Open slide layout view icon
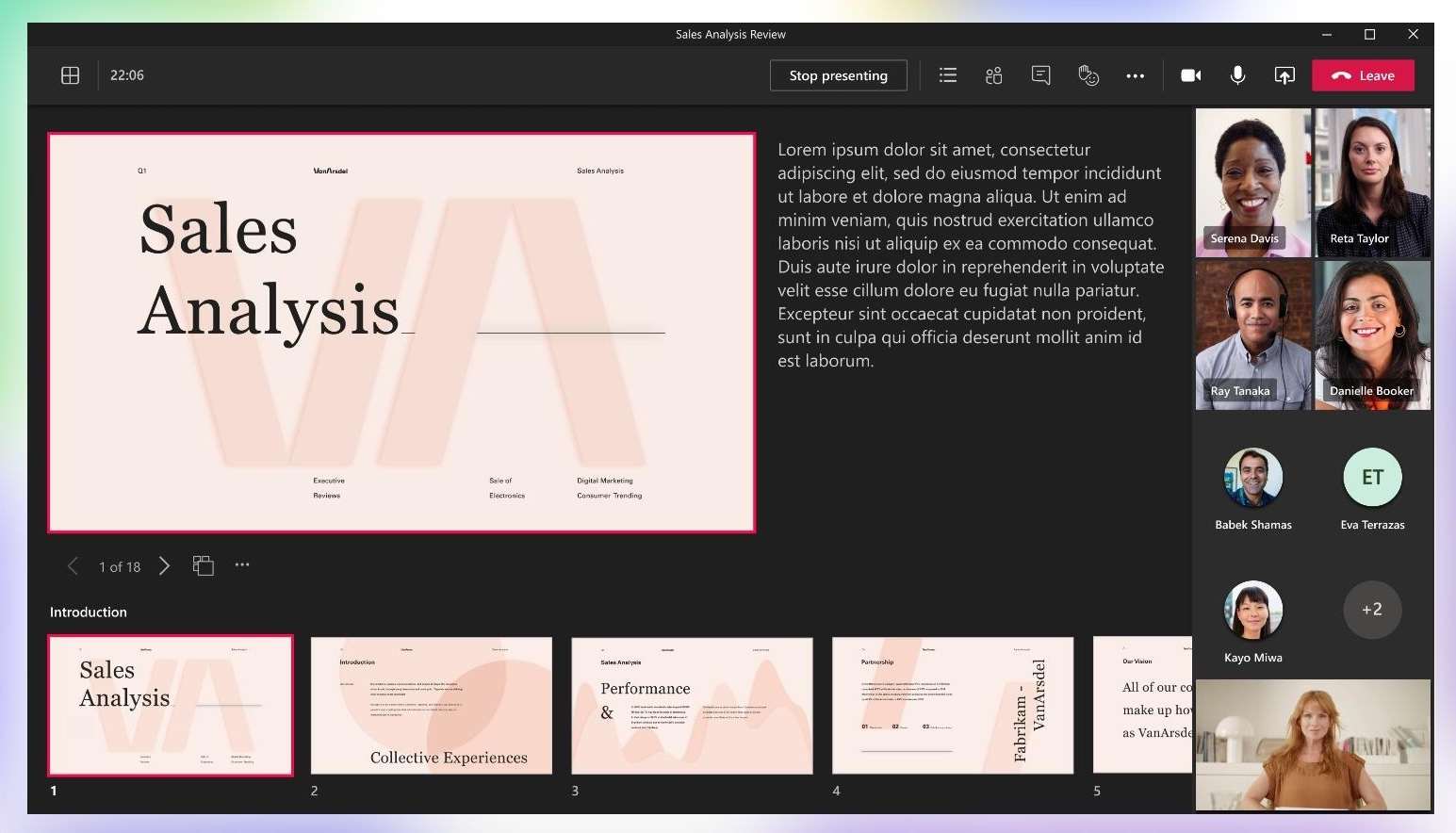The width and height of the screenshot is (1456, 833). point(203,565)
